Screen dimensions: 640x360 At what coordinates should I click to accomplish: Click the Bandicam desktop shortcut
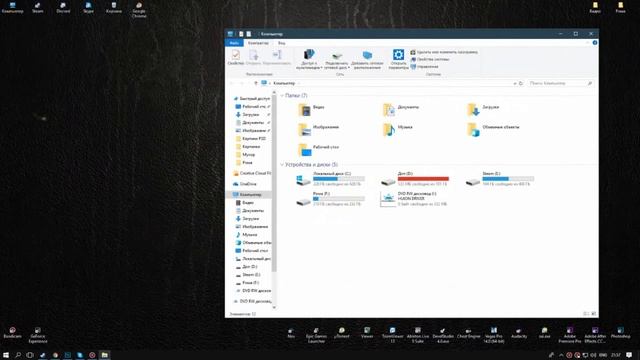click(x=12, y=333)
